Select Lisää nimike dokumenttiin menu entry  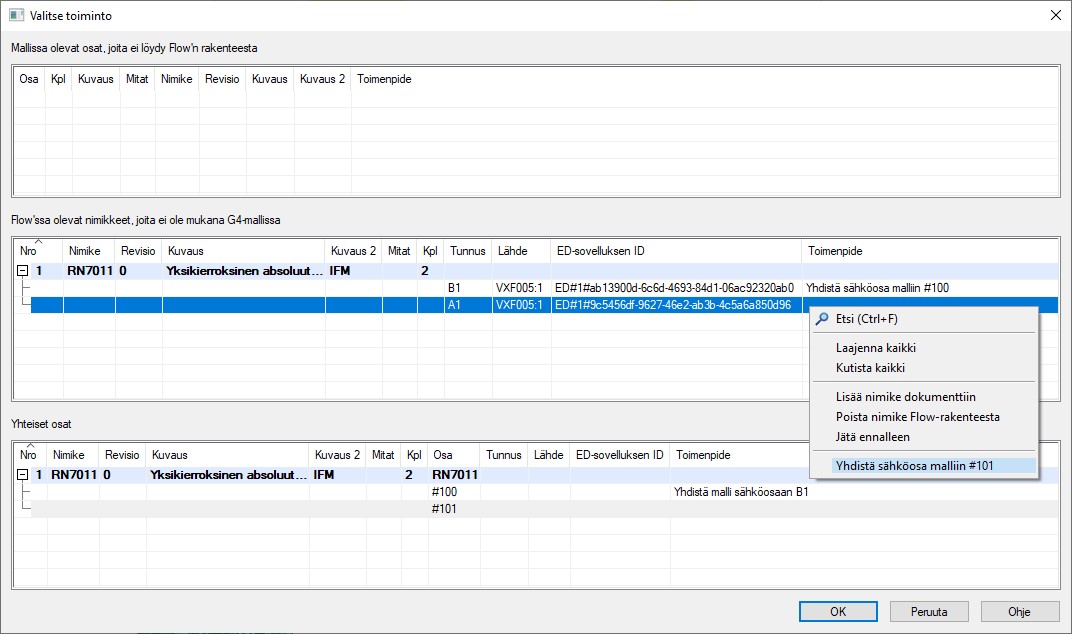pyautogui.click(x=905, y=397)
